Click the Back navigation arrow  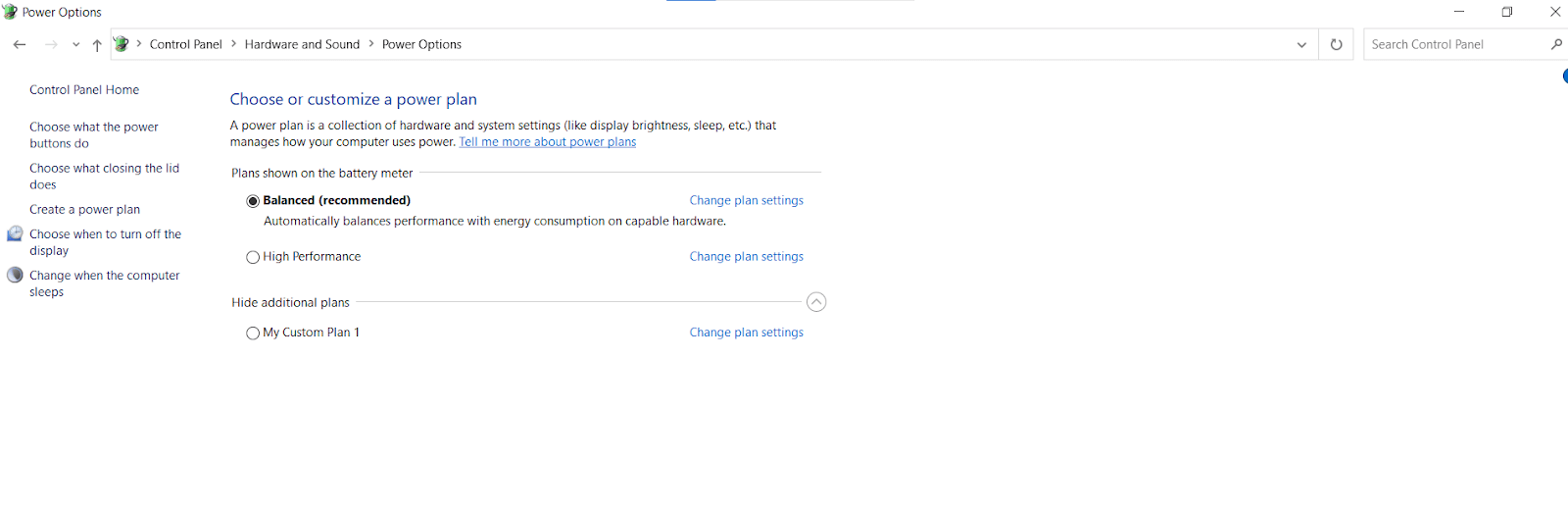point(20,44)
